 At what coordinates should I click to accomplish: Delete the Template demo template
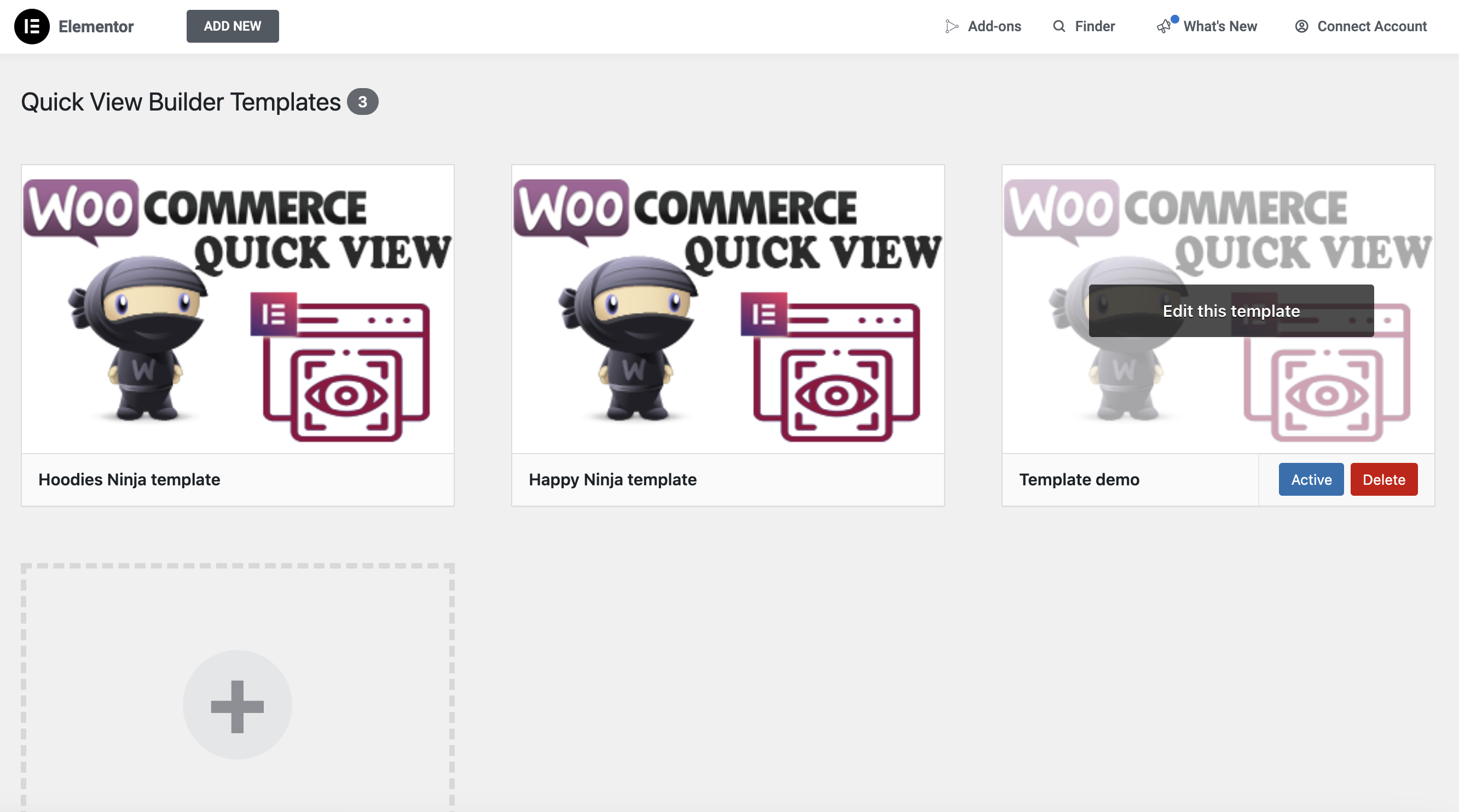pyautogui.click(x=1383, y=480)
